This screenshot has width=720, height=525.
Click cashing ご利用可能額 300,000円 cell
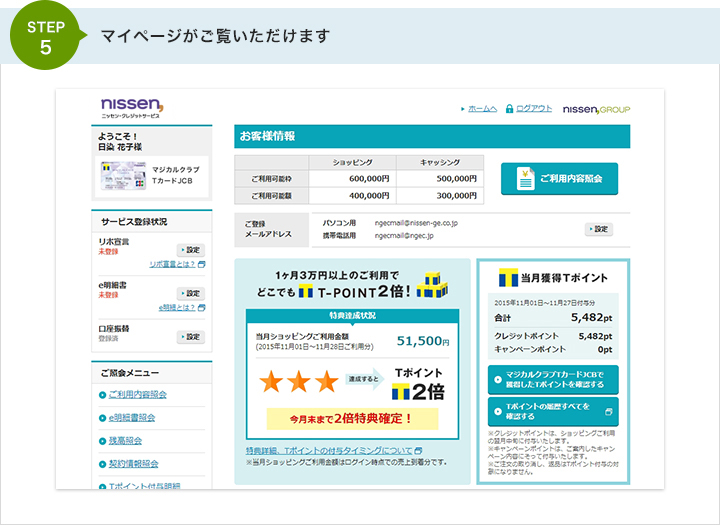coord(440,196)
